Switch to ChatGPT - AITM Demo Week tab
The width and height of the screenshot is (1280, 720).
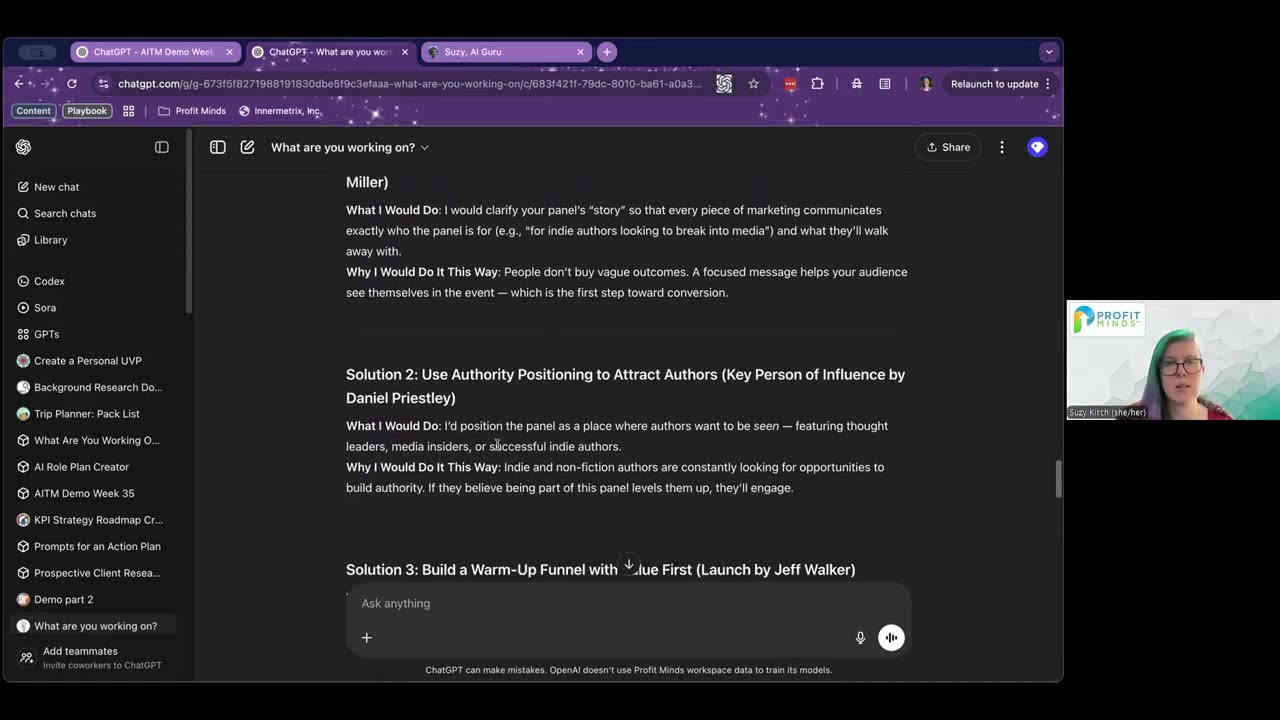pyautogui.click(x=155, y=52)
